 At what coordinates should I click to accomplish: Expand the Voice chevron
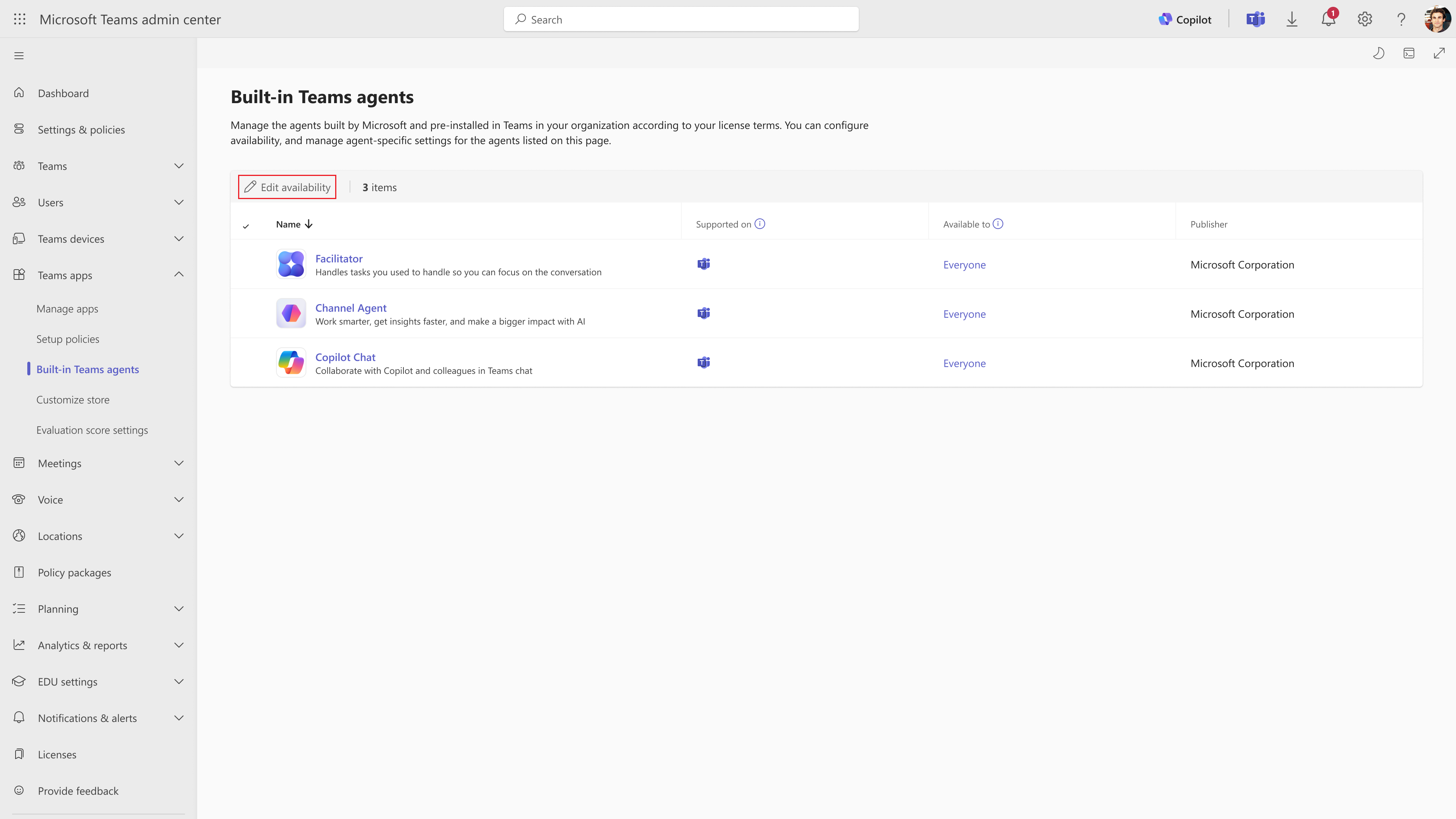179,500
